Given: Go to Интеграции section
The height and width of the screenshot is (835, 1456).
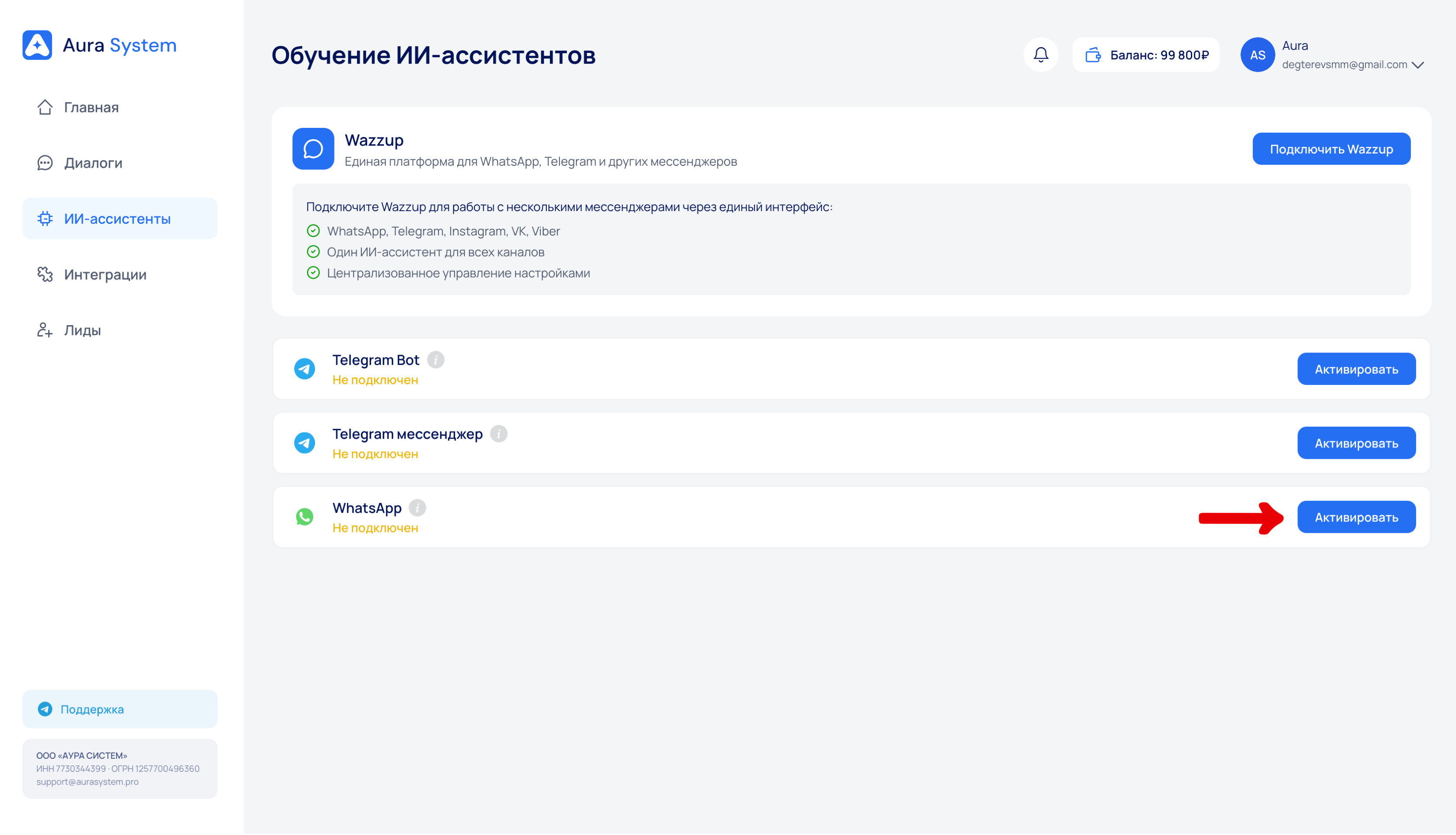Looking at the screenshot, I should [105, 274].
